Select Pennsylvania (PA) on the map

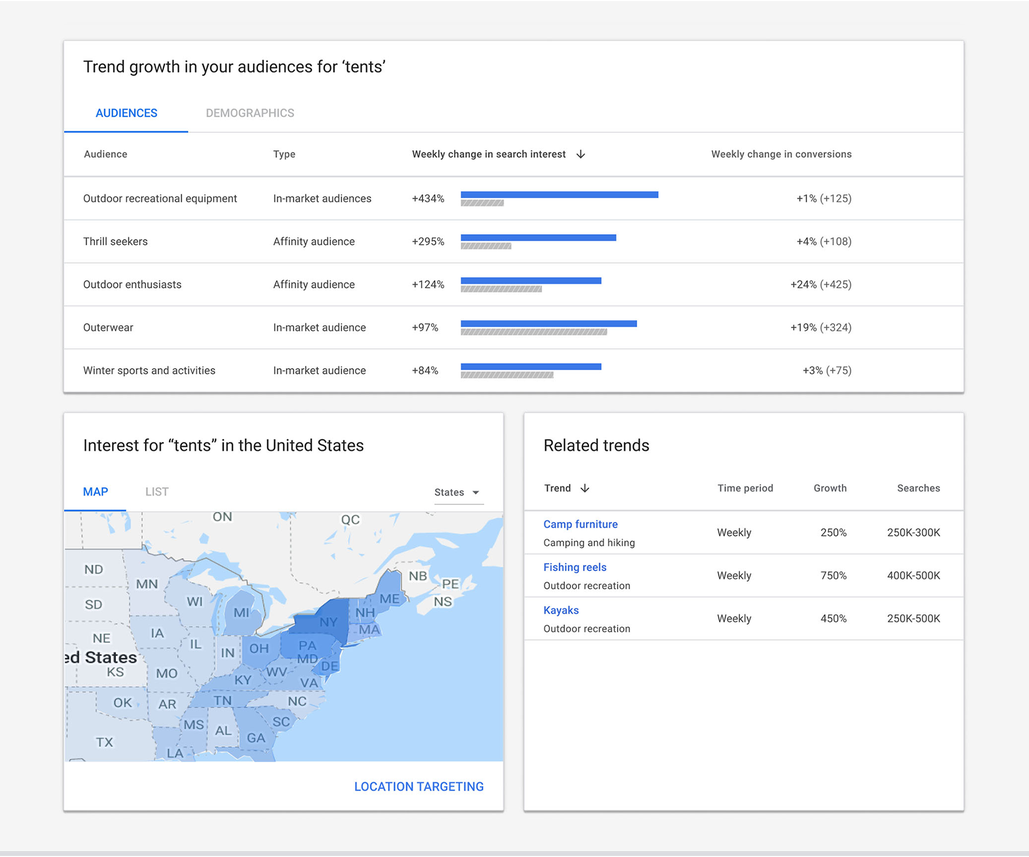click(308, 646)
